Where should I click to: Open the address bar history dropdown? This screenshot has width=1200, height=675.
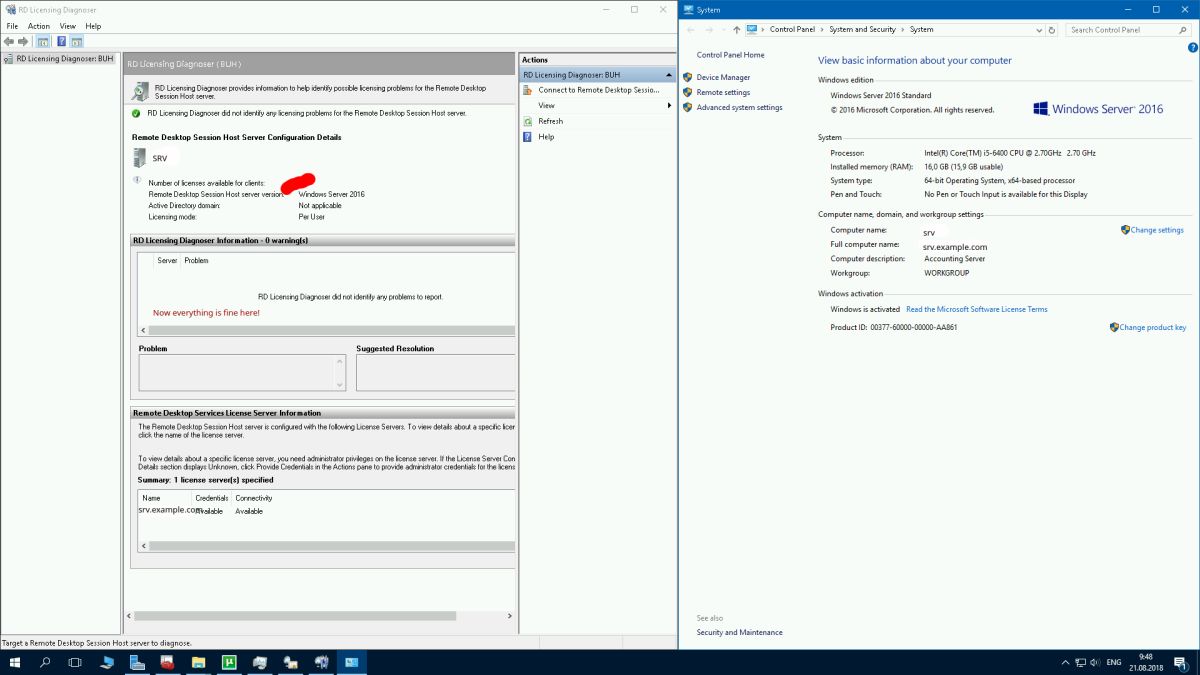coord(1039,30)
